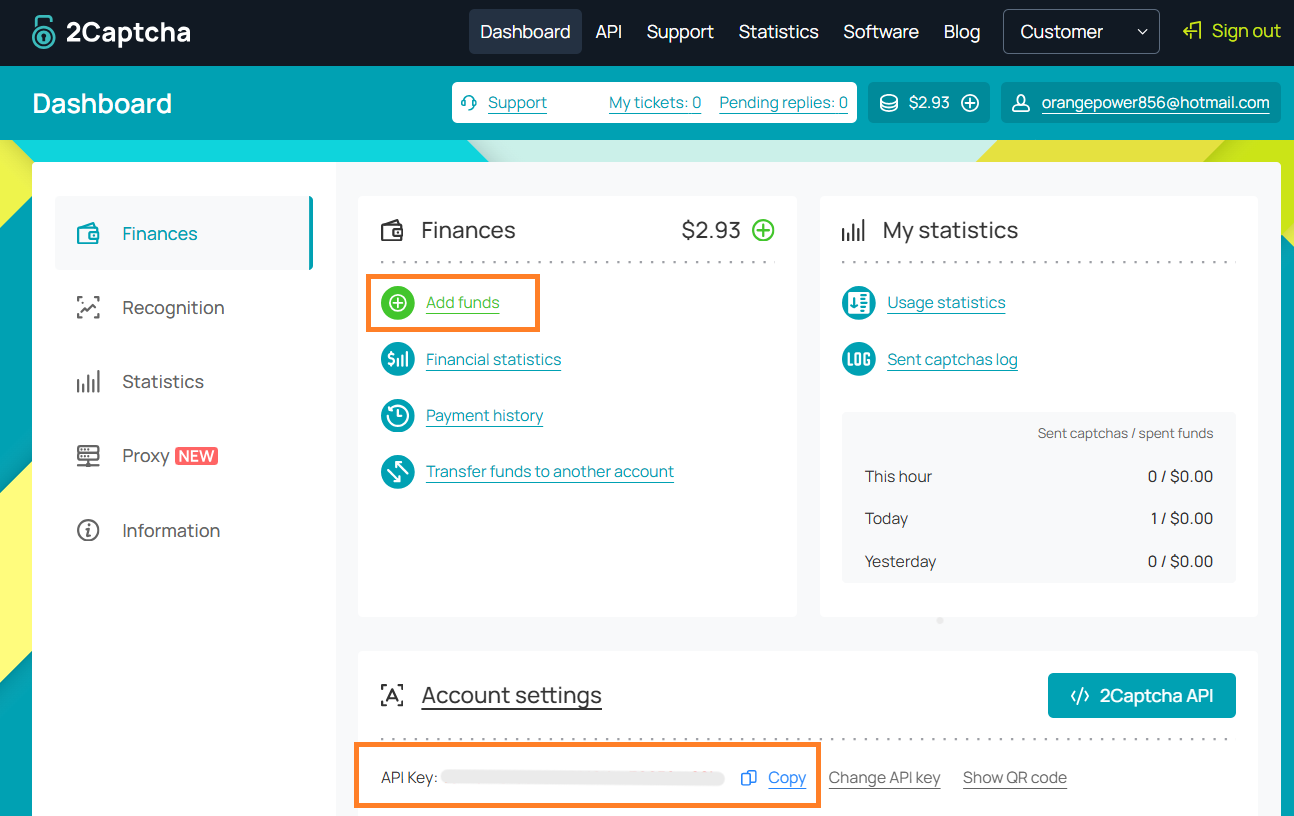The image size is (1294, 816).
Task: Open the Support link in header bar
Action: tap(517, 103)
